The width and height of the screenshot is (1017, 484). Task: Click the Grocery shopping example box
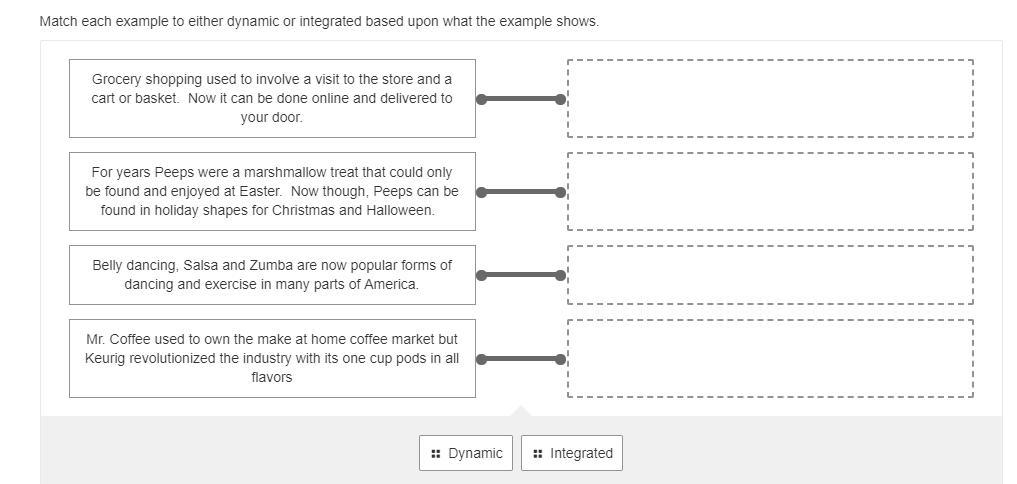(x=272, y=98)
